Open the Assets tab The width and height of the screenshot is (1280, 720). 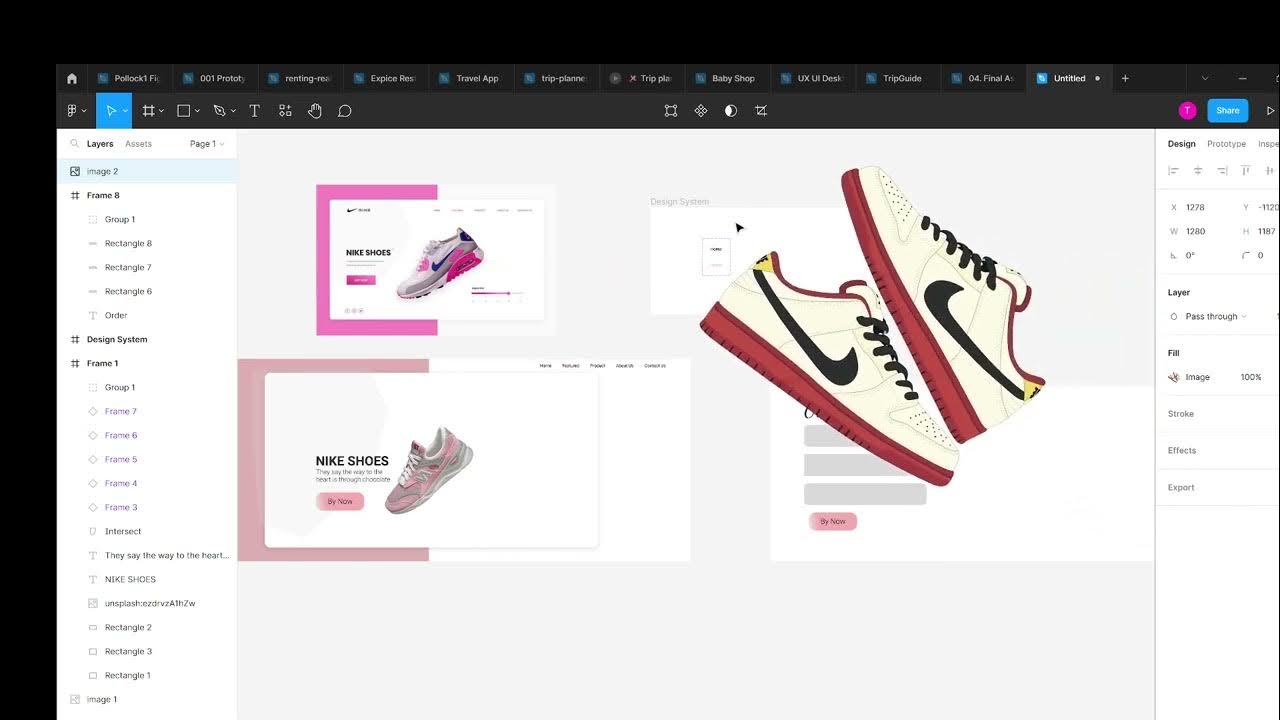[x=138, y=144]
